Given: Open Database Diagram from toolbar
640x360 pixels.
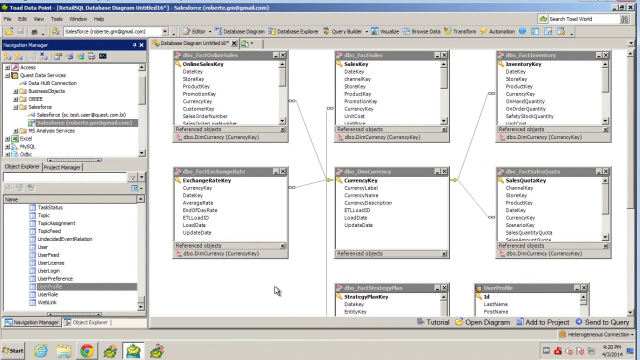Looking at the screenshot, I should coord(240,31).
